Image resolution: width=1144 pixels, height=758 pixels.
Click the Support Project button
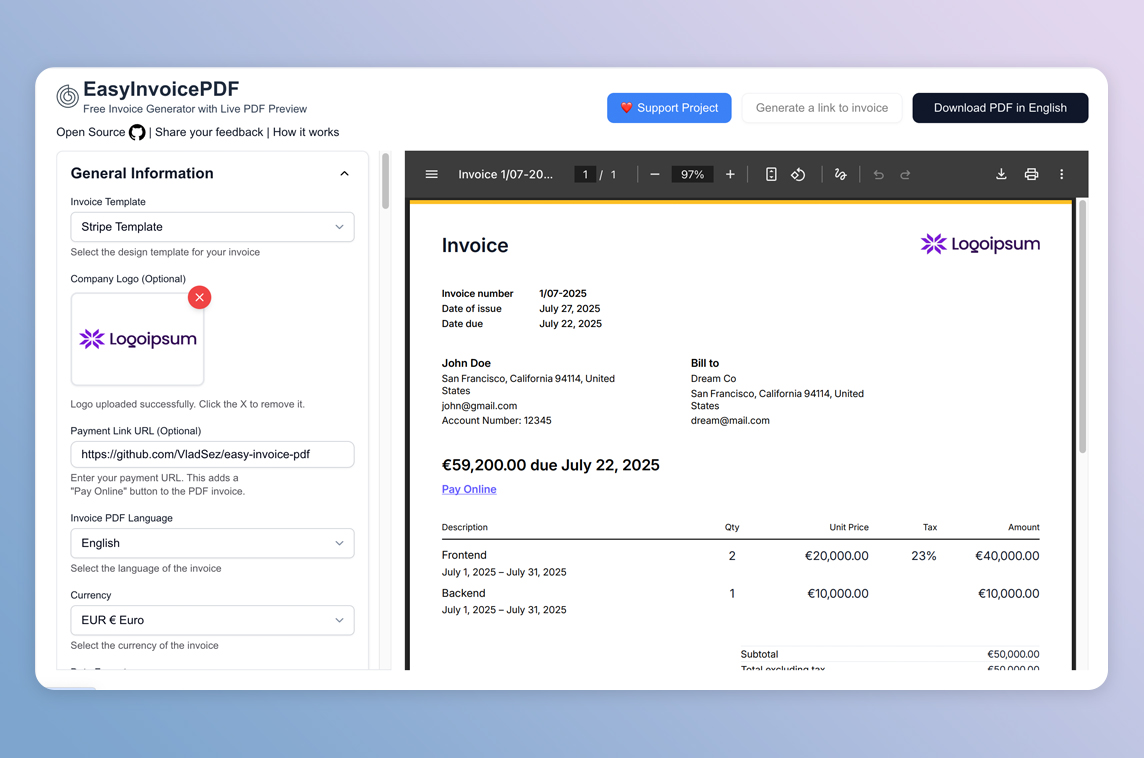click(669, 108)
